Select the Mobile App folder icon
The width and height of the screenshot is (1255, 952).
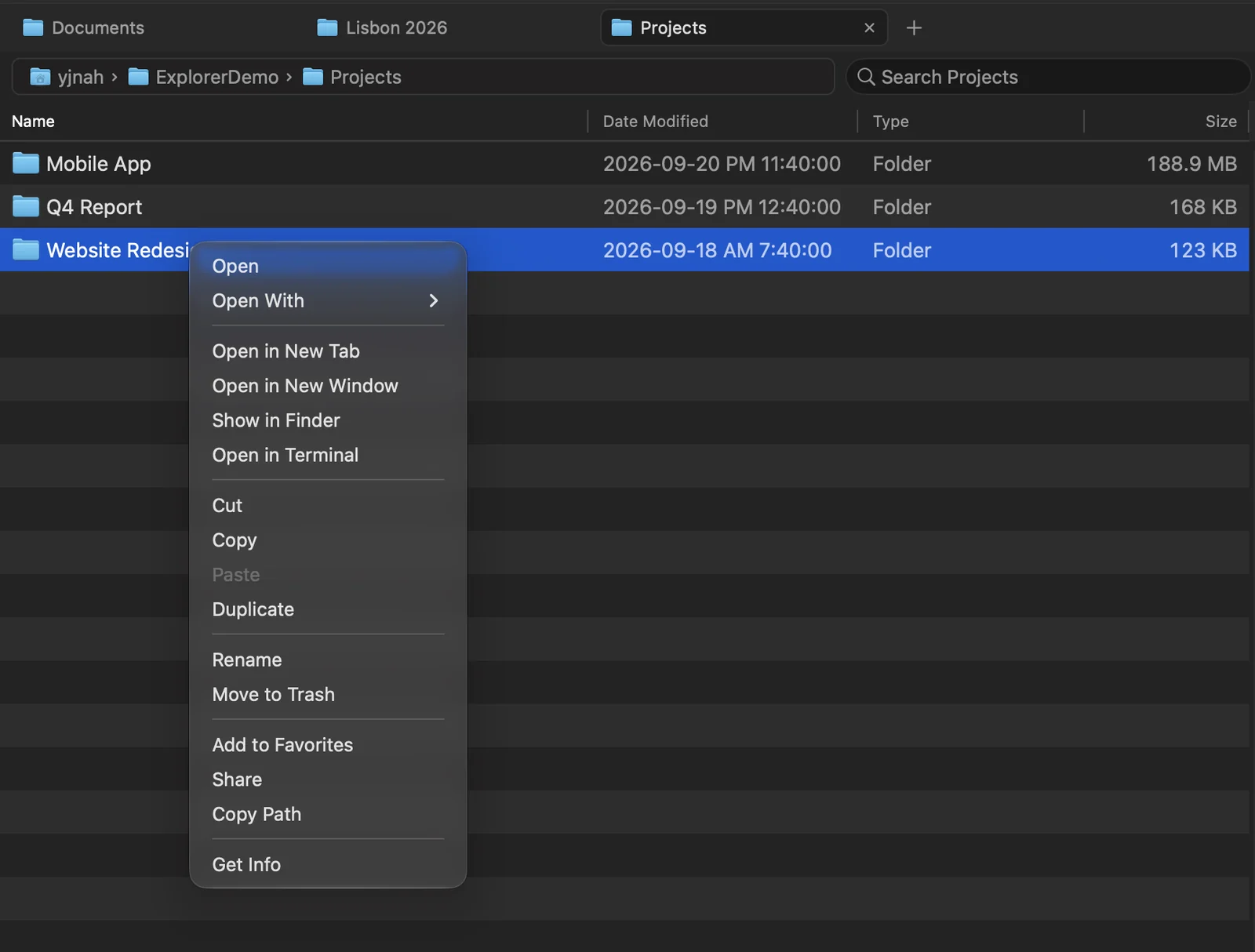pos(26,163)
